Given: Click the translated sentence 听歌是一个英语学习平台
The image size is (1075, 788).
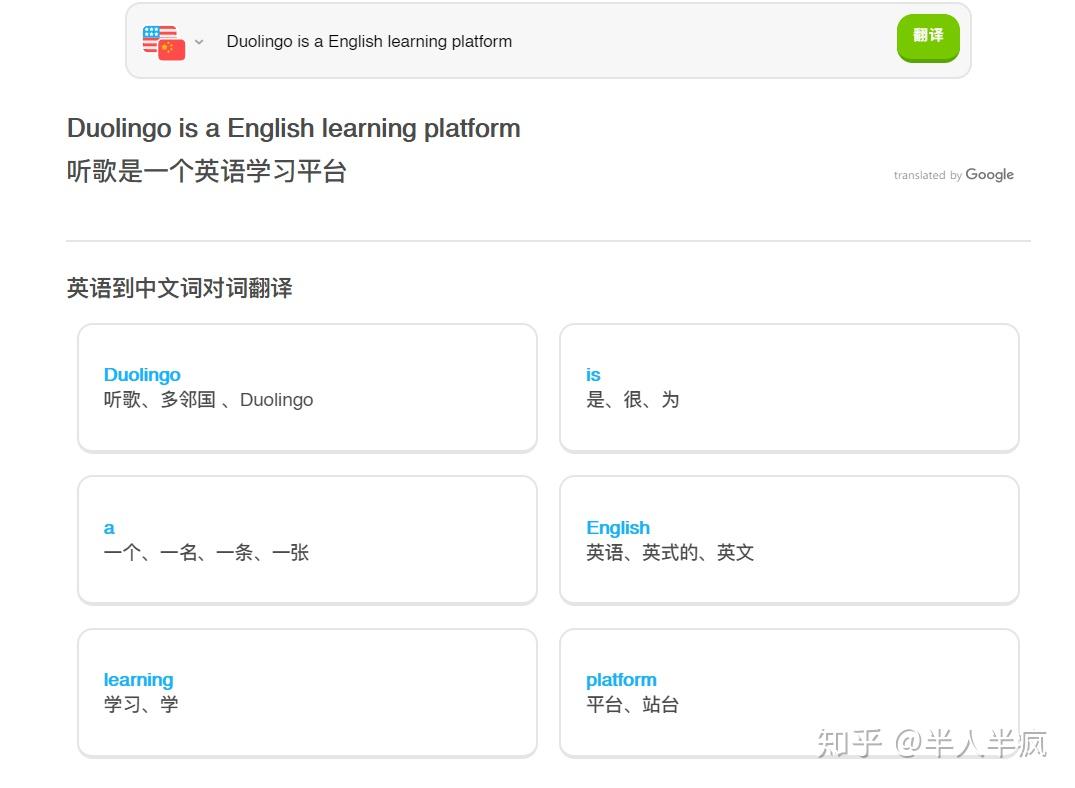Looking at the screenshot, I should (206, 171).
